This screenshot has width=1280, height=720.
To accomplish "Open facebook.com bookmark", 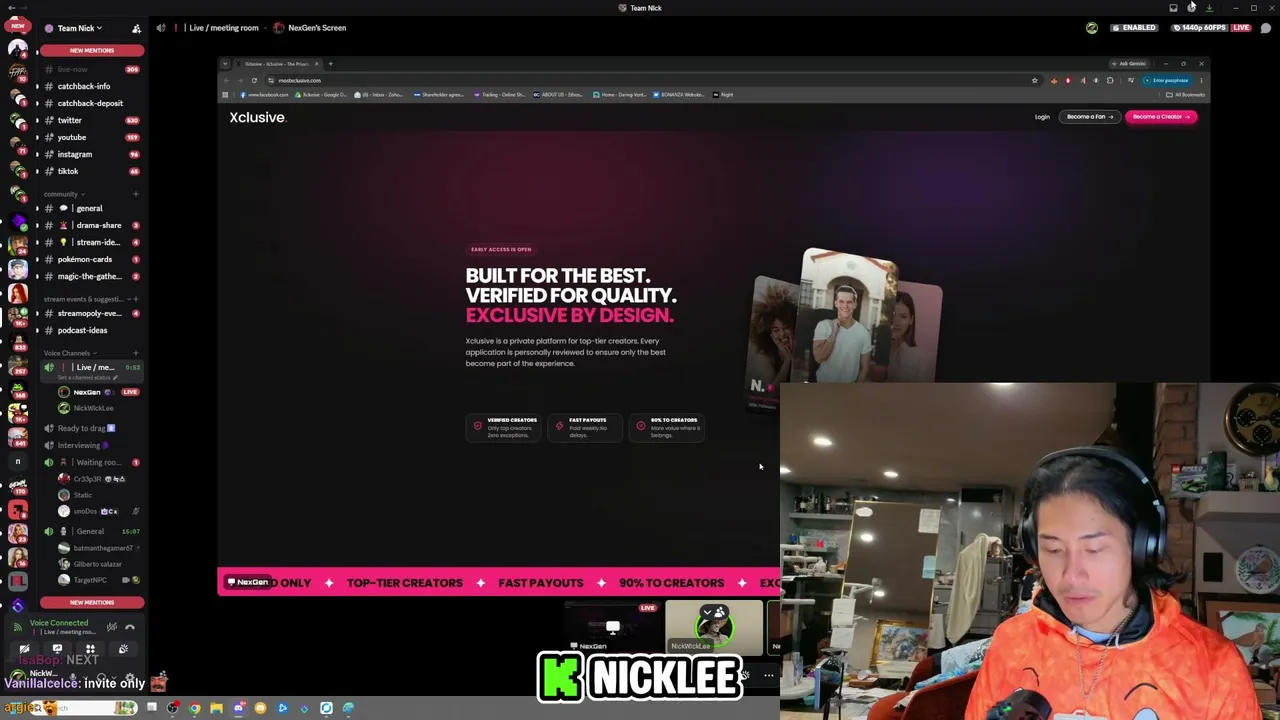I will (264, 95).
